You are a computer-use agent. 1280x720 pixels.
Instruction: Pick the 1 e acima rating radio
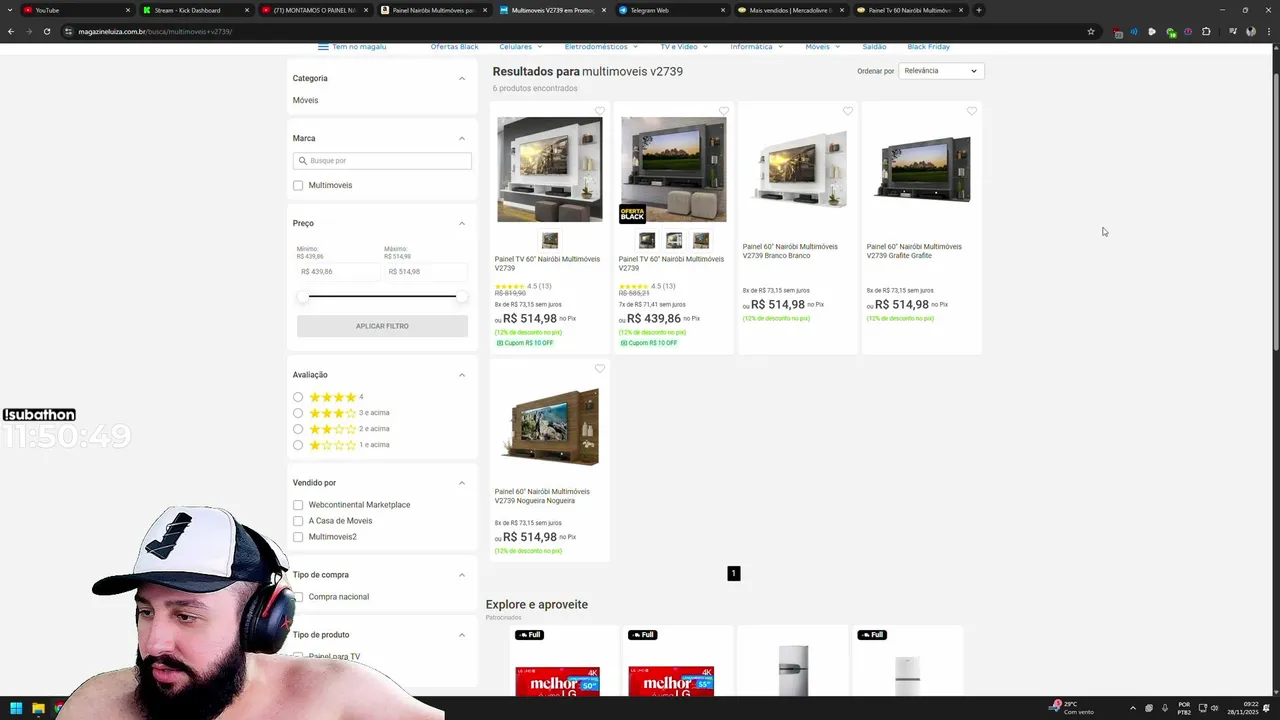(x=298, y=445)
